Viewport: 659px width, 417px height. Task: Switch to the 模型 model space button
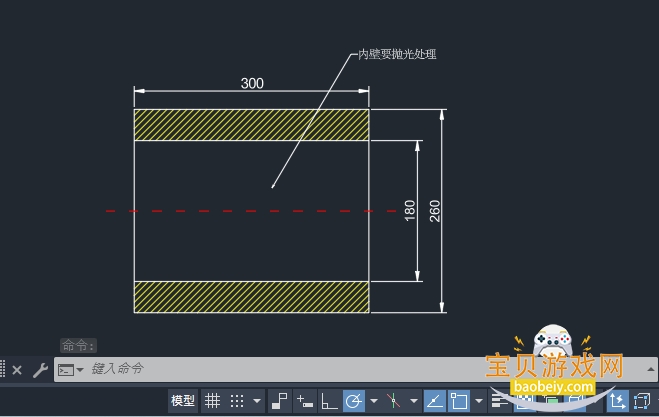[x=183, y=401]
